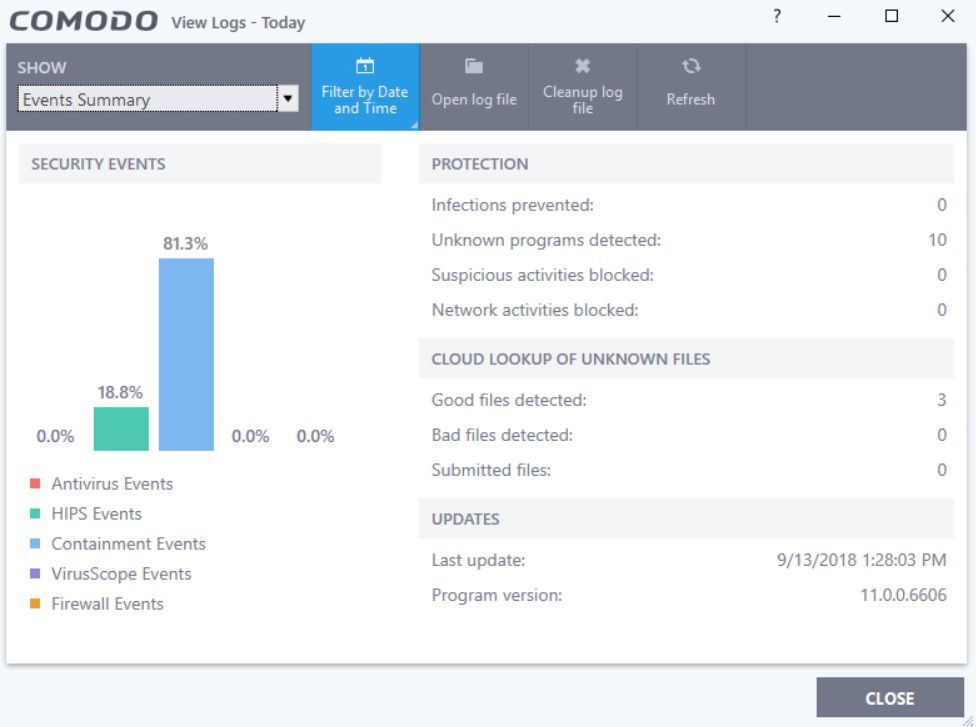Screen dimensions: 976x727
Task: Click the Good files detected: label
Action: (509, 400)
